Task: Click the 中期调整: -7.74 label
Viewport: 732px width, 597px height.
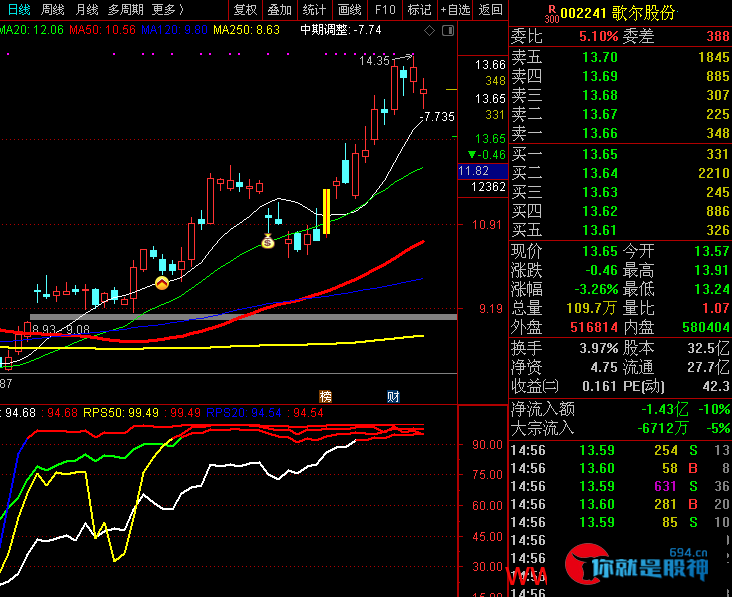Action: [340, 30]
